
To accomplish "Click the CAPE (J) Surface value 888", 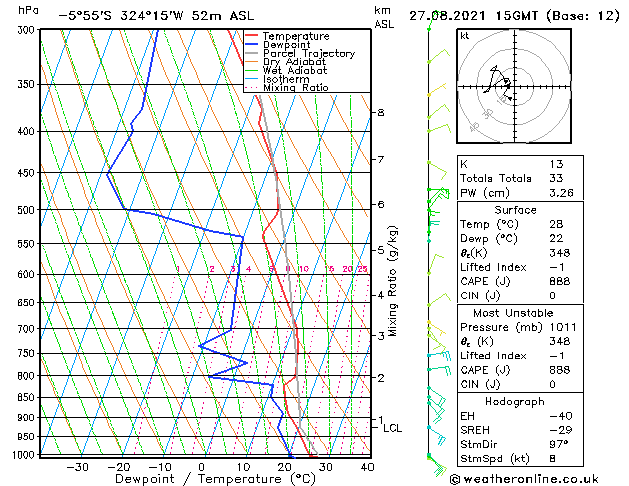I will [x=559, y=281].
